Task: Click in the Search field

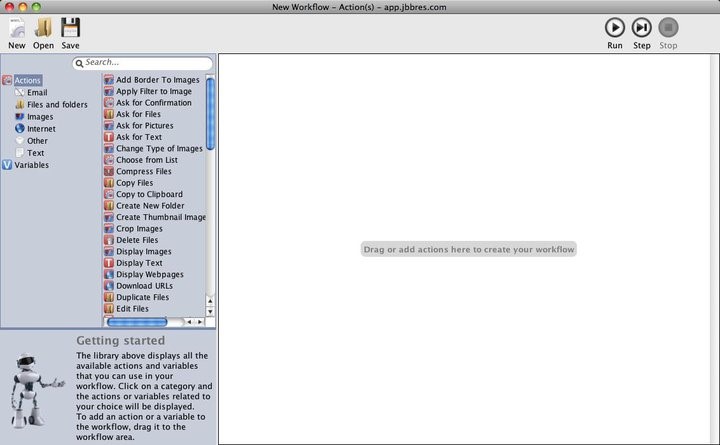Action: [x=145, y=63]
